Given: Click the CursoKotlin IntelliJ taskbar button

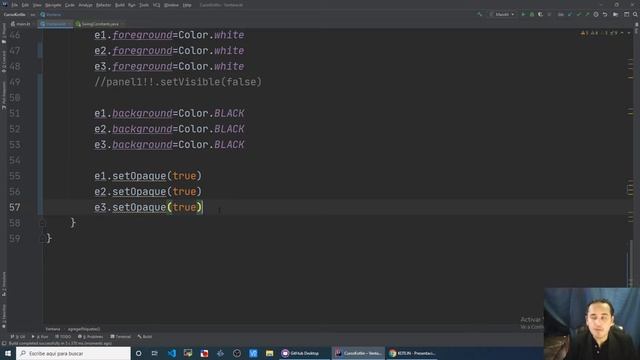Looking at the screenshot, I should coord(358,353).
